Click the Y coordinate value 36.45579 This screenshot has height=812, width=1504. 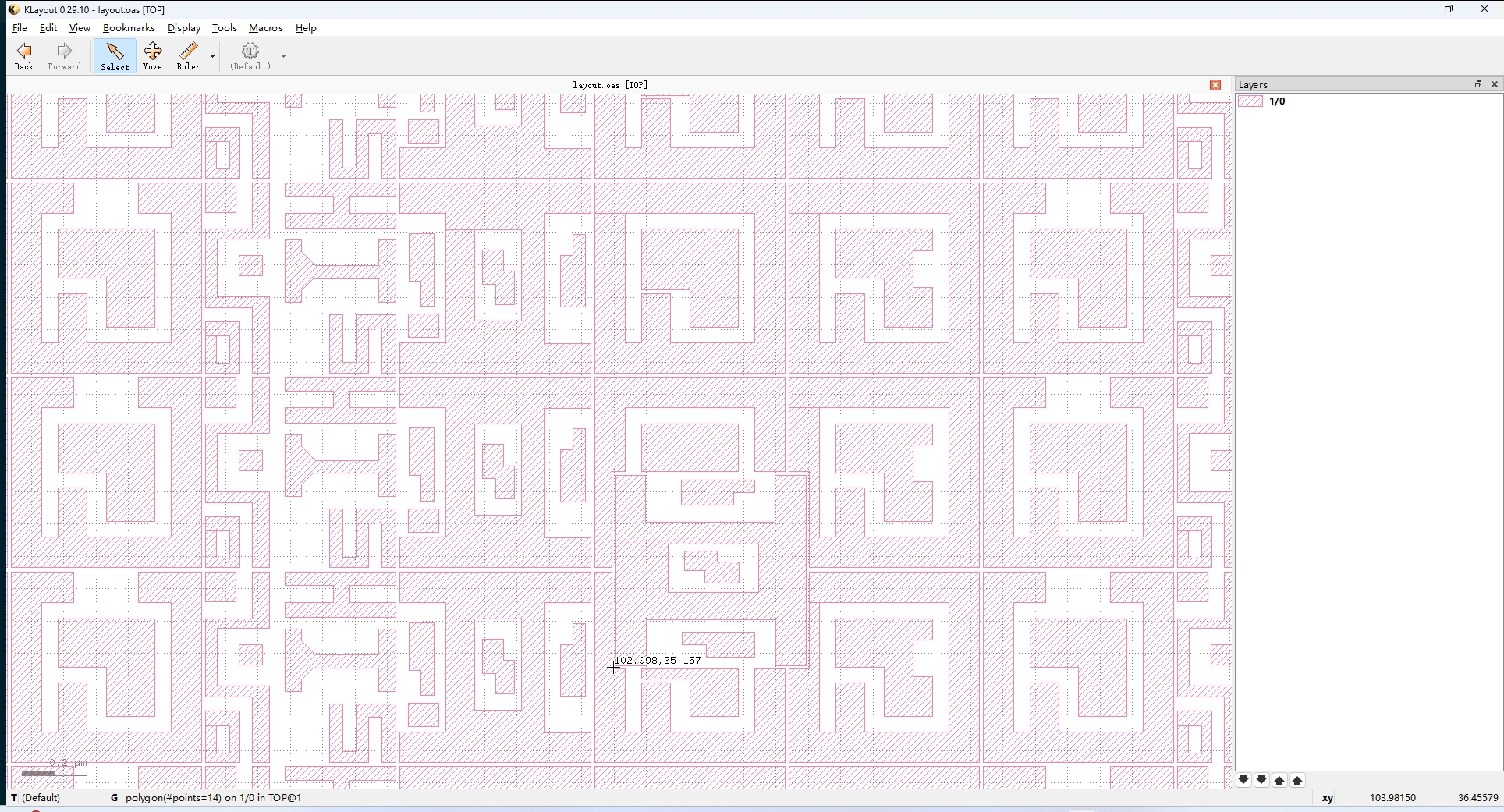point(1478,798)
